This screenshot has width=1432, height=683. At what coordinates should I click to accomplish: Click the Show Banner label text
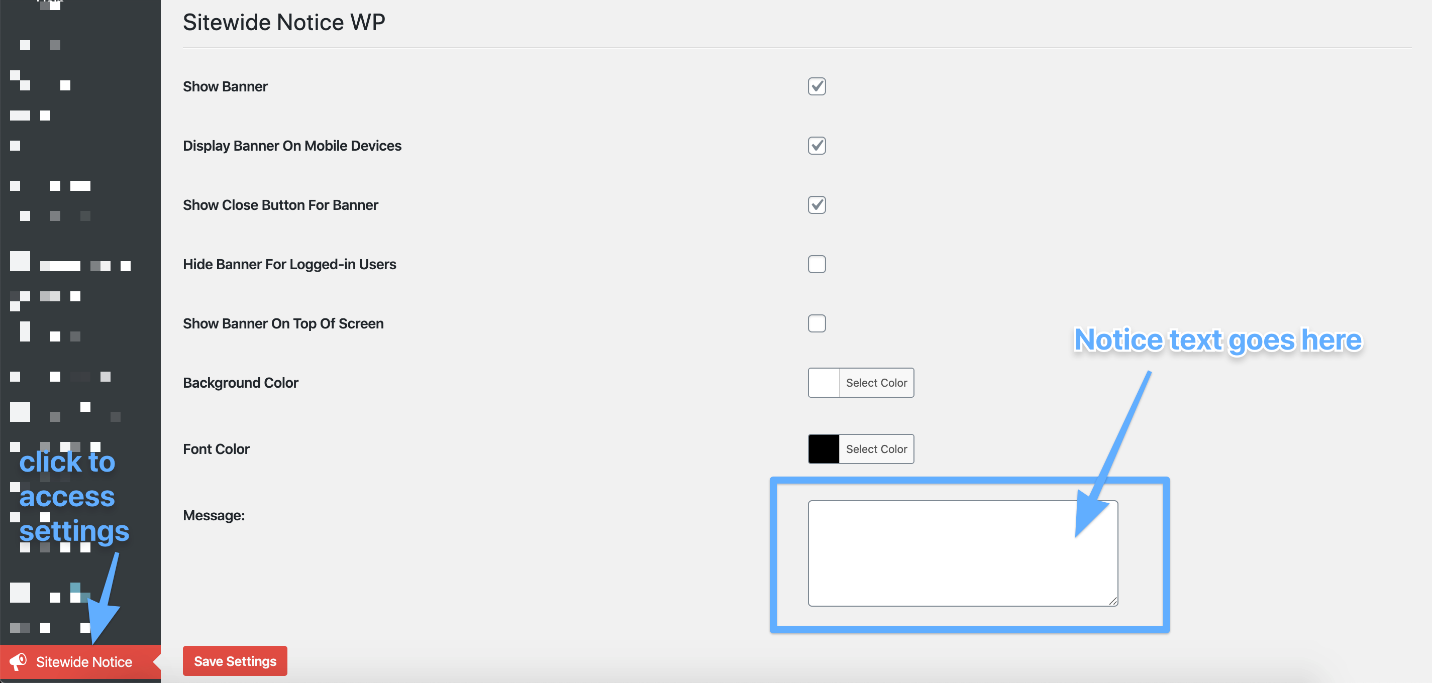click(x=225, y=86)
